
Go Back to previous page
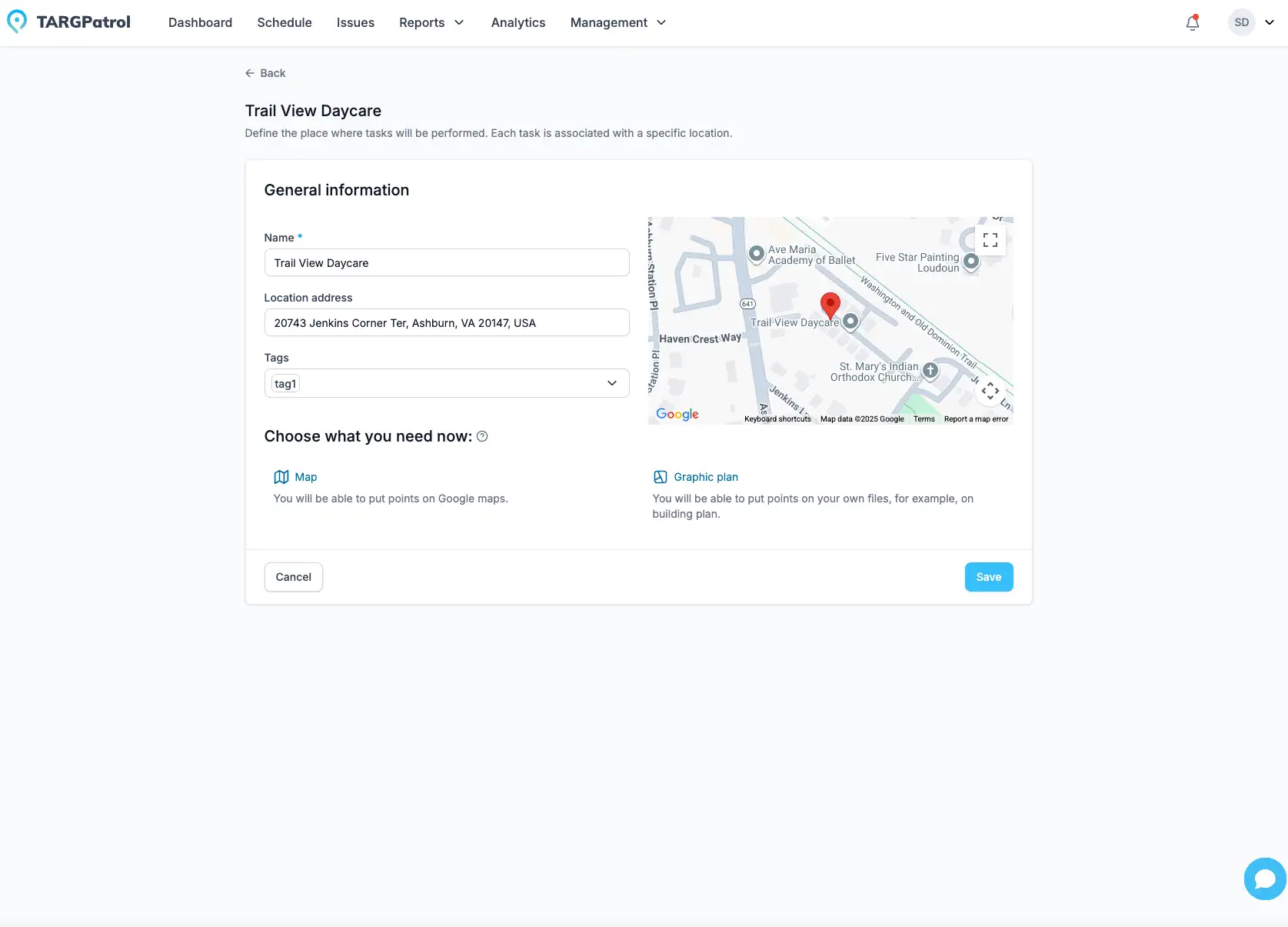pos(265,73)
